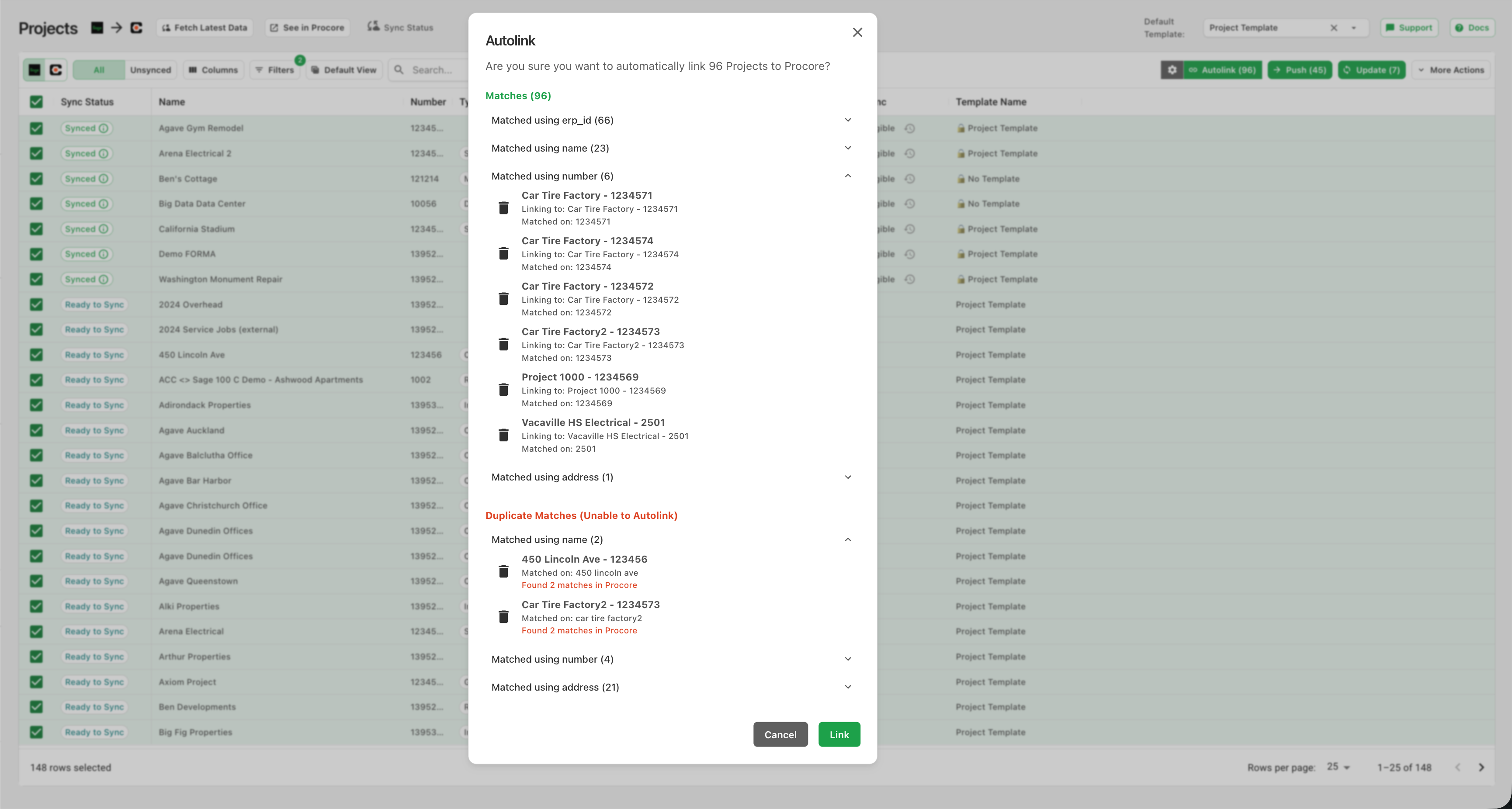Image resolution: width=1512 pixels, height=809 pixels.
Task: Click See in Procore
Action: [307, 28]
